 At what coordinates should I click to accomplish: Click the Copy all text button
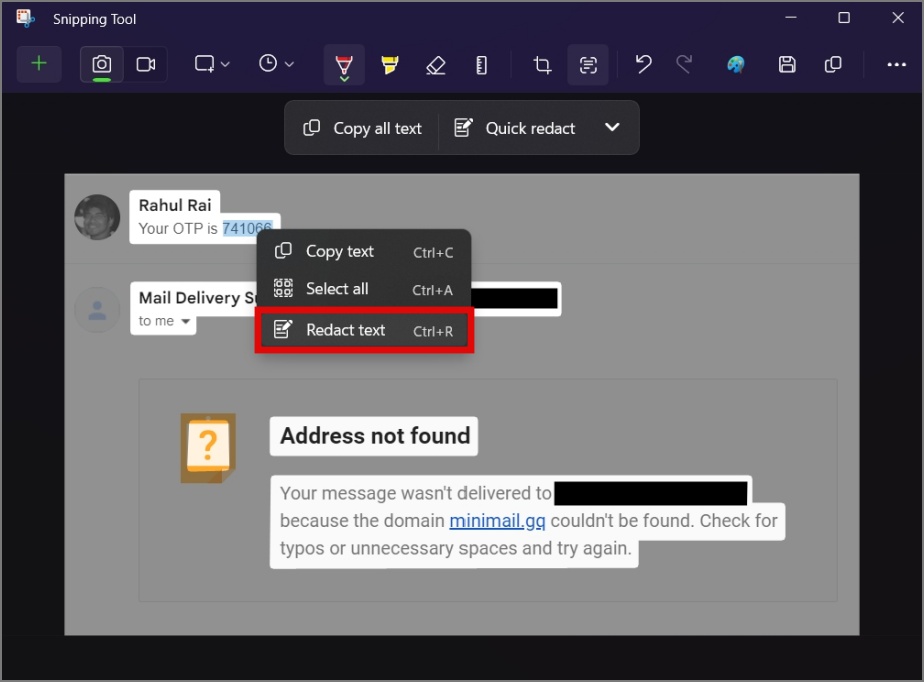tap(362, 128)
